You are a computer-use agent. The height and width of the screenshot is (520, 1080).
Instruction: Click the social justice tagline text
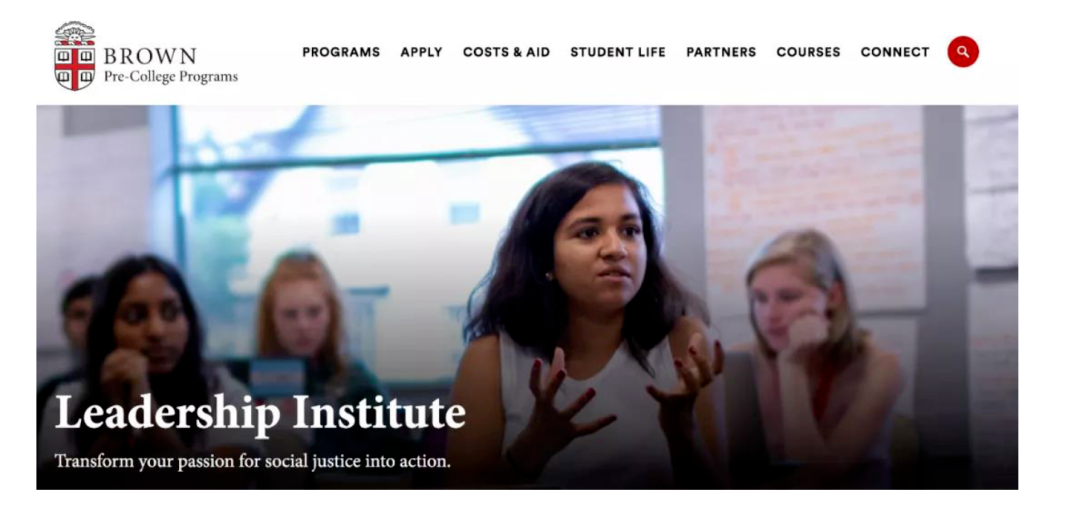click(x=252, y=461)
